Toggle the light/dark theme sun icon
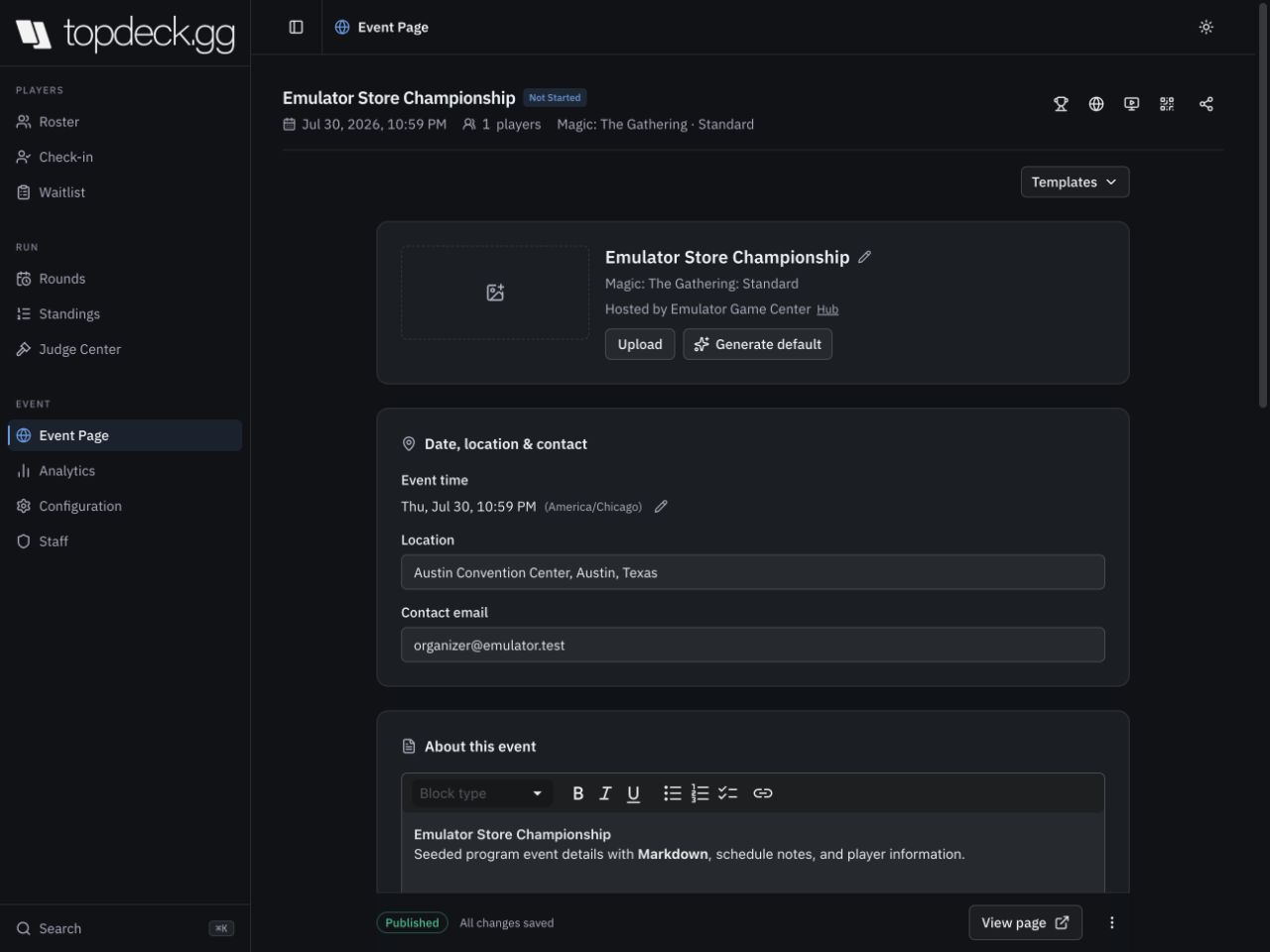Screen dimensions: 1270x952 click(x=1206, y=27)
